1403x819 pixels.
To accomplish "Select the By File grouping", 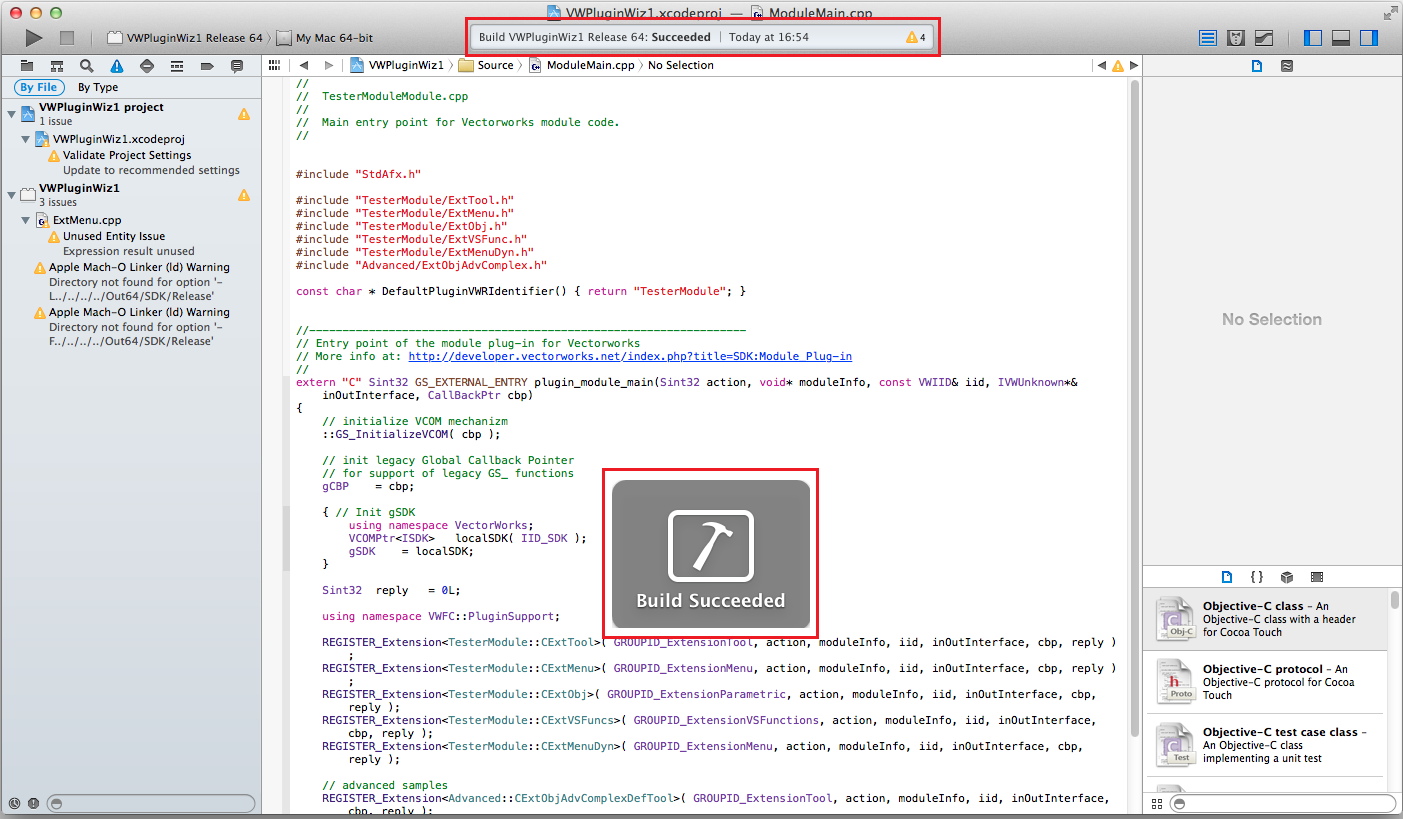I will pos(39,87).
